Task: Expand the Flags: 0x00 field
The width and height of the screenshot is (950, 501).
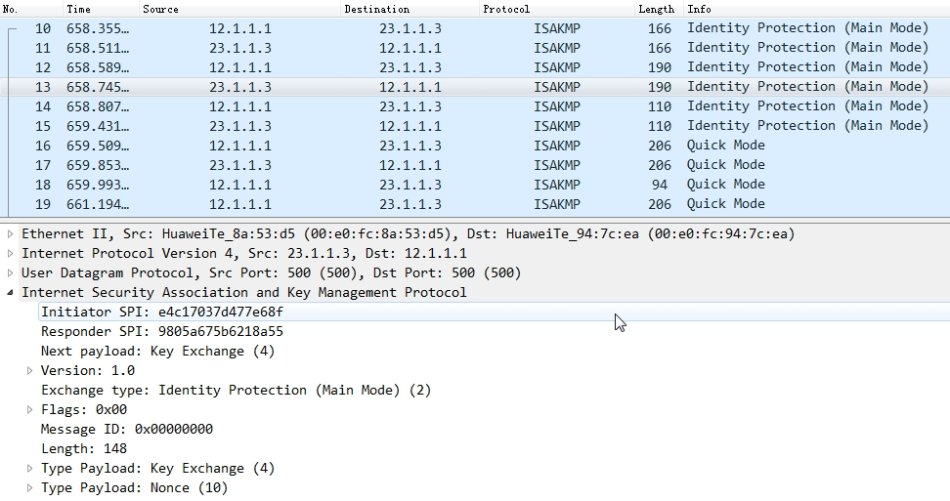Action: pos(30,410)
